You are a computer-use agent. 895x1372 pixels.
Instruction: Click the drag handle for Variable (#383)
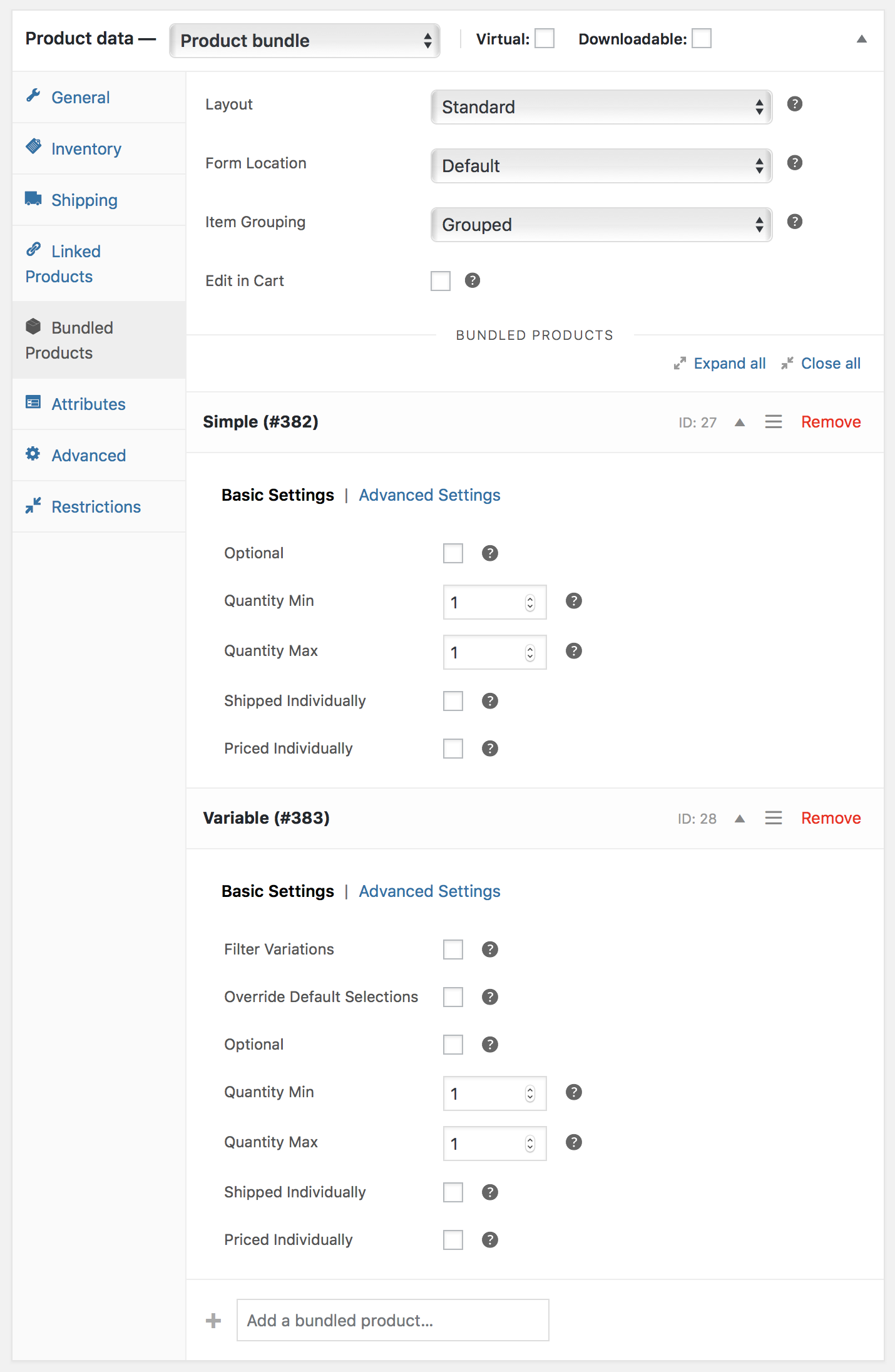pyautogui.click(x=773, y=818)
